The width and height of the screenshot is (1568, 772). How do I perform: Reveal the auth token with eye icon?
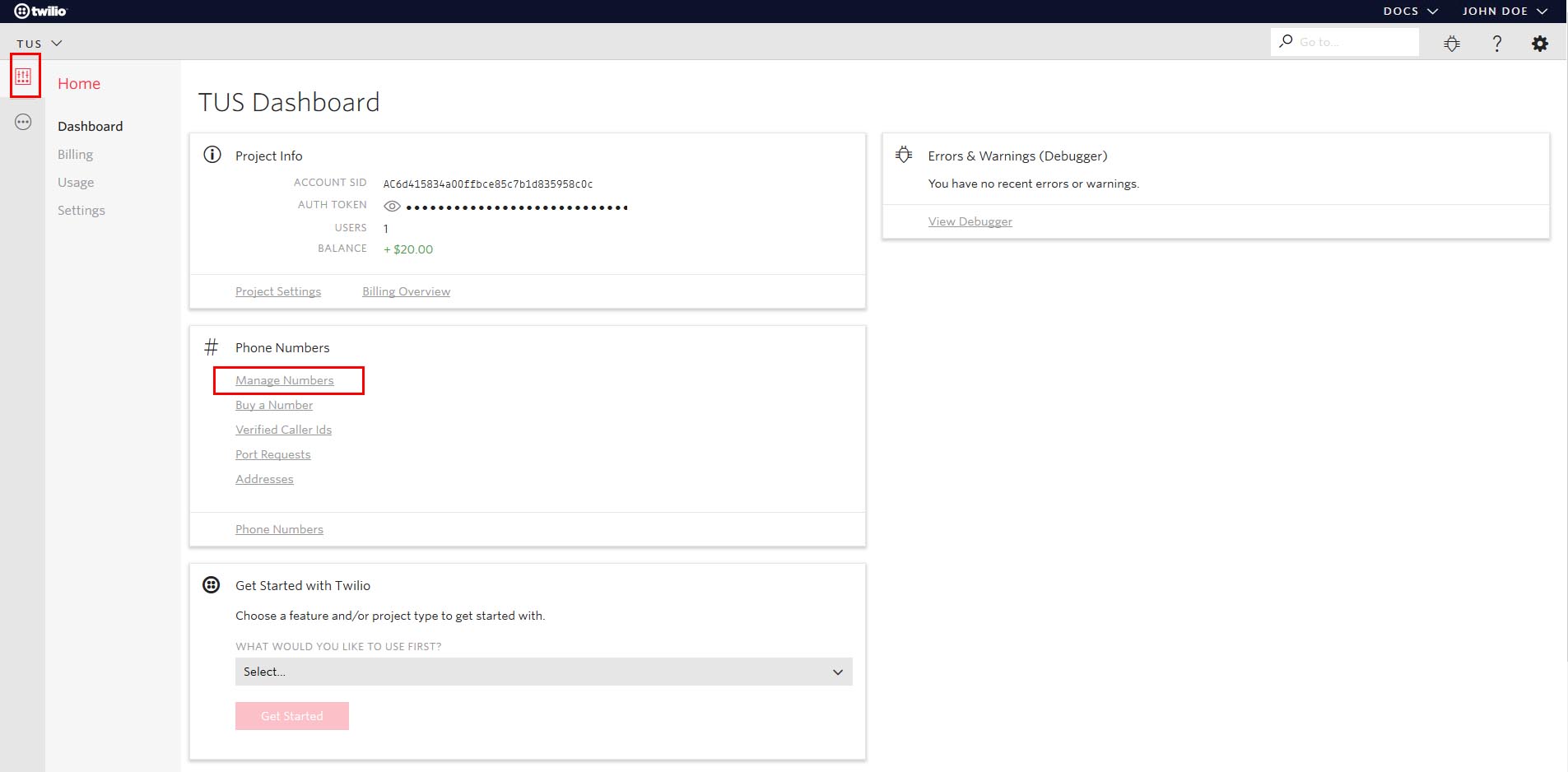point(393,207)
